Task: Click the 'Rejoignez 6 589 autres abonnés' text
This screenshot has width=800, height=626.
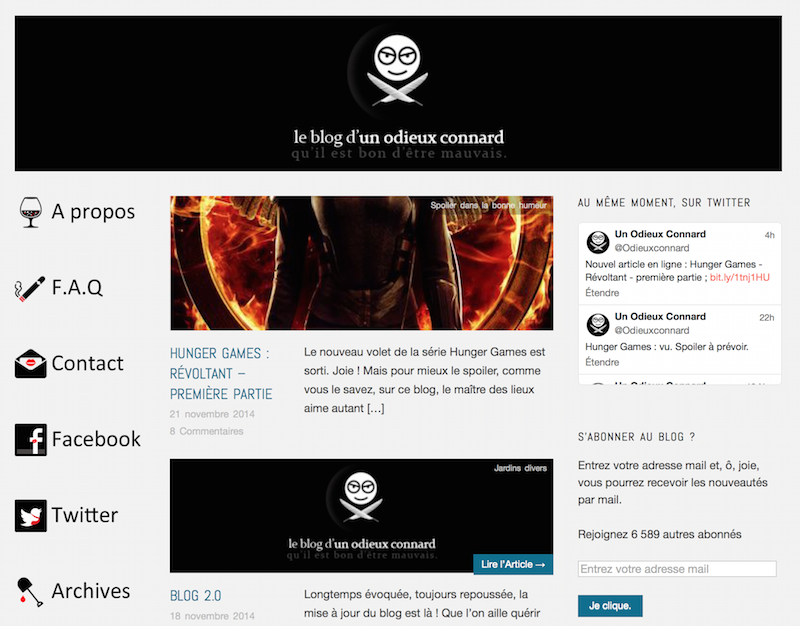Action: [660, 534]
